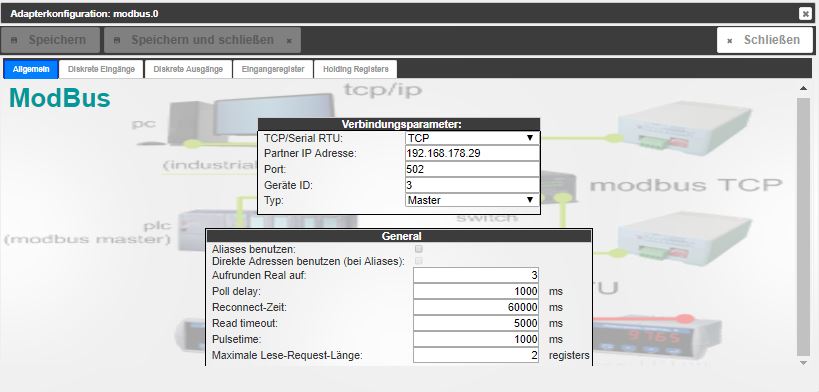Image resolution: width=819 pixels, height=392 pixels.
Task: Click the Poll delay input field
Action: pos(476,291)
